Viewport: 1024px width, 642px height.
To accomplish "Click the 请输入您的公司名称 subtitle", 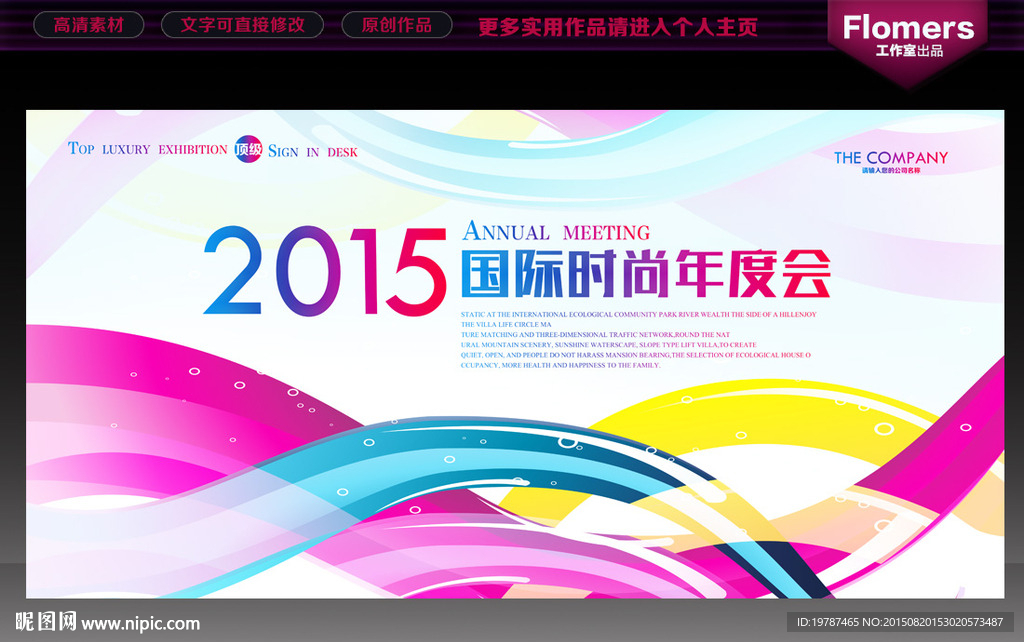I will 891,170.
